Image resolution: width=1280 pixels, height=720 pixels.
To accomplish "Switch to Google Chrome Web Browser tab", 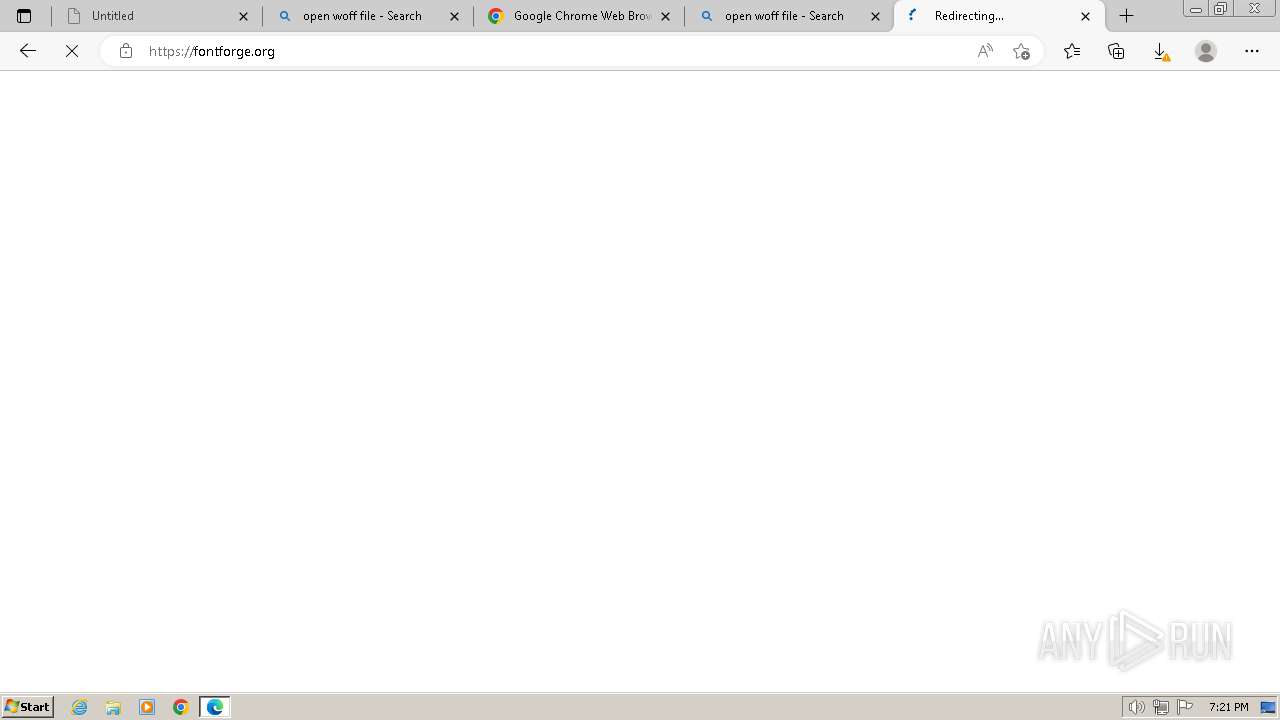I will [x=579, y=16].
